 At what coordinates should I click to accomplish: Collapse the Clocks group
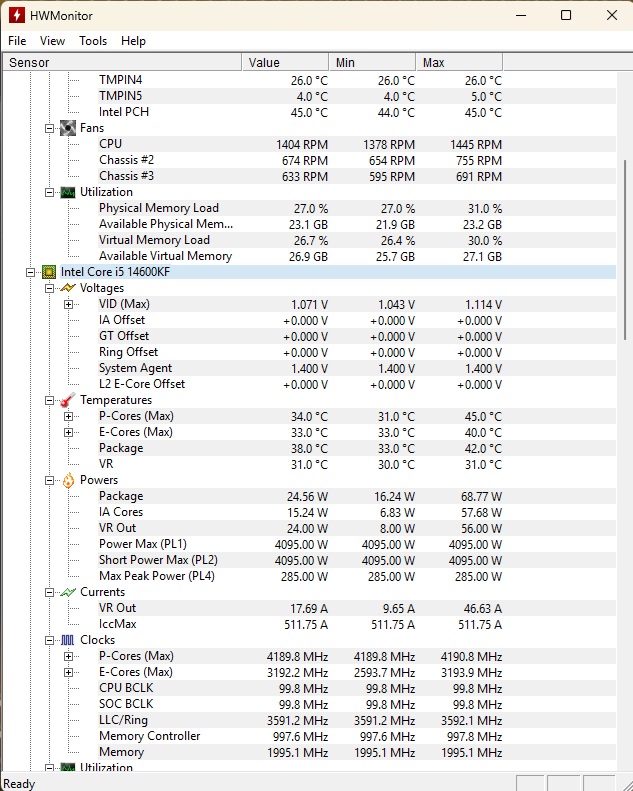tap(49, 640)
